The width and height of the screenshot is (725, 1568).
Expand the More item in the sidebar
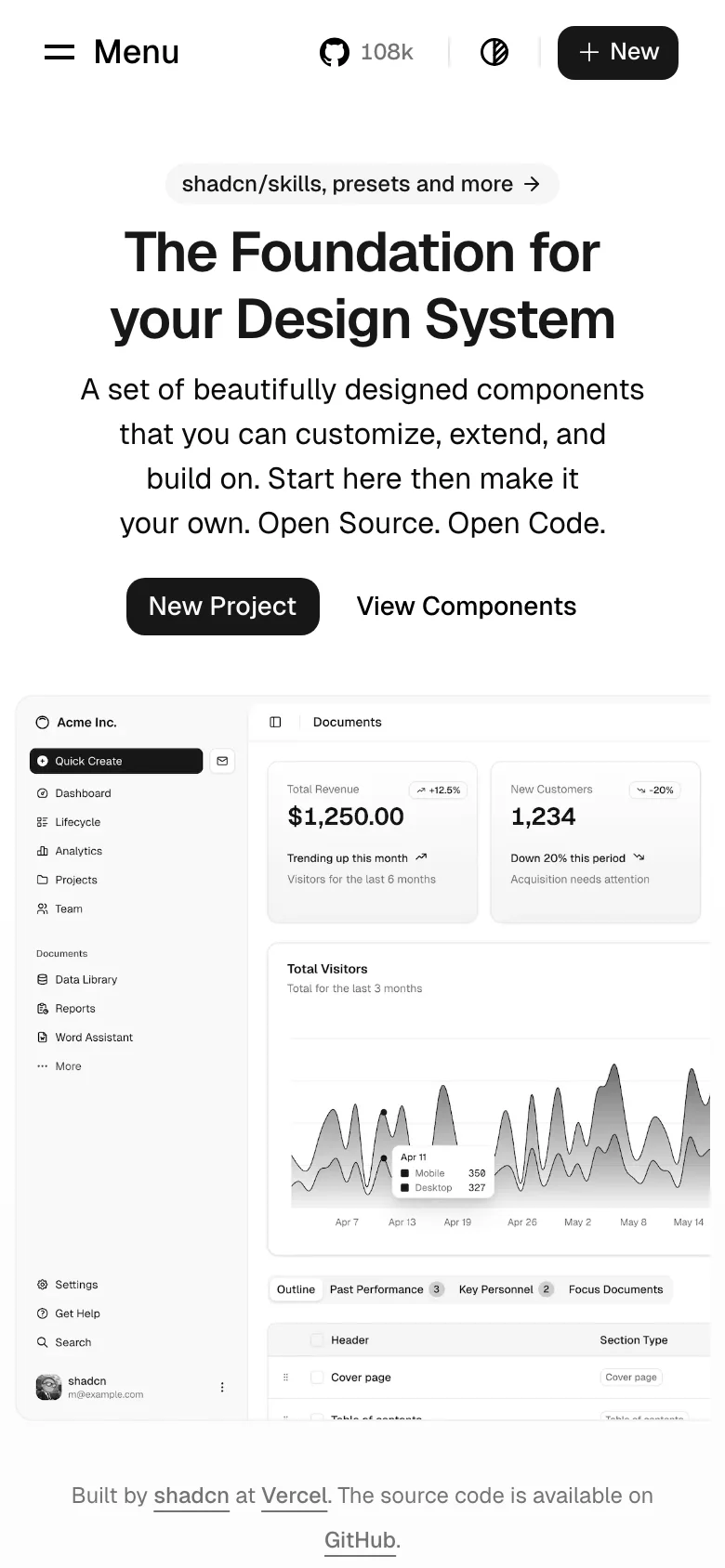(x=67, y=1065)
